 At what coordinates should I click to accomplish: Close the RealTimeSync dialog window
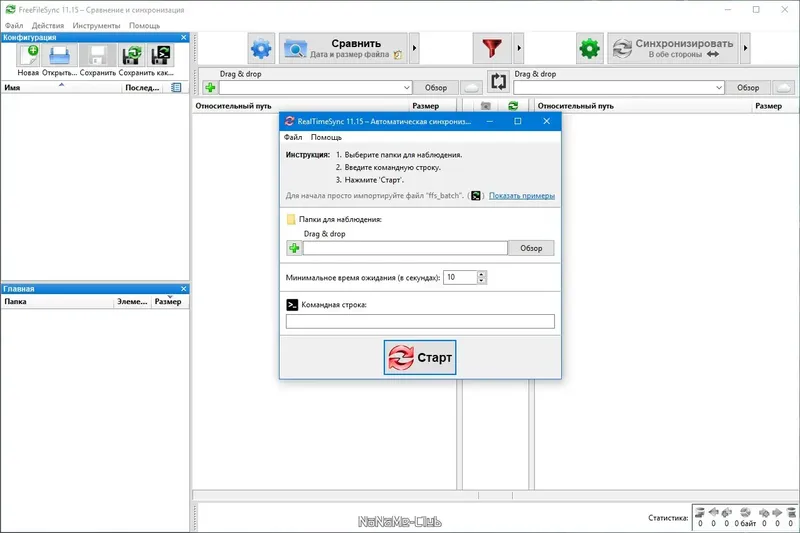point(546,121)
